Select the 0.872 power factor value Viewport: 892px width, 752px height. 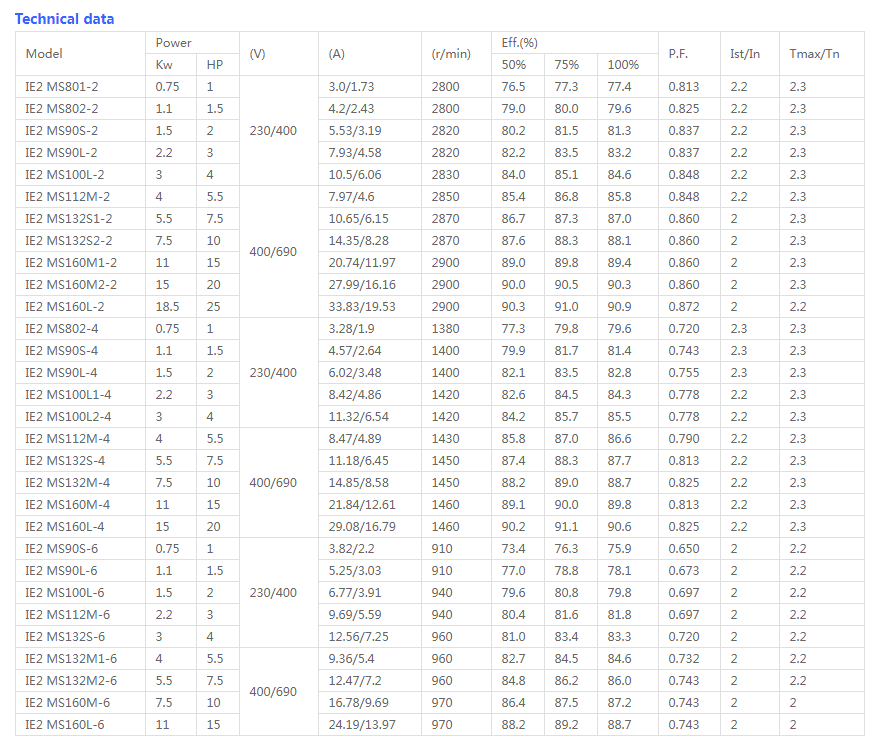pos(684,307)
